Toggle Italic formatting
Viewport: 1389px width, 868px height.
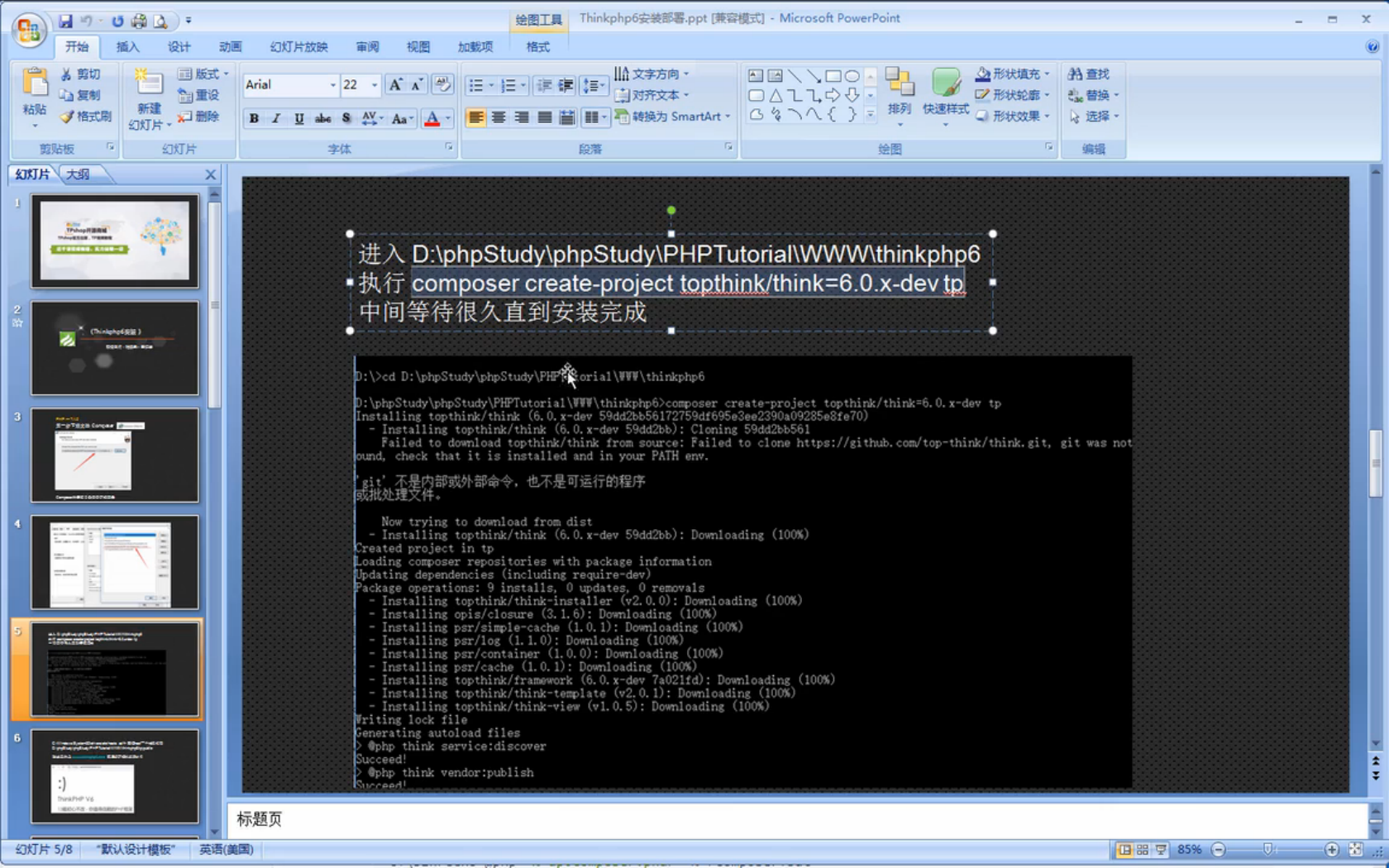point(276,118)
